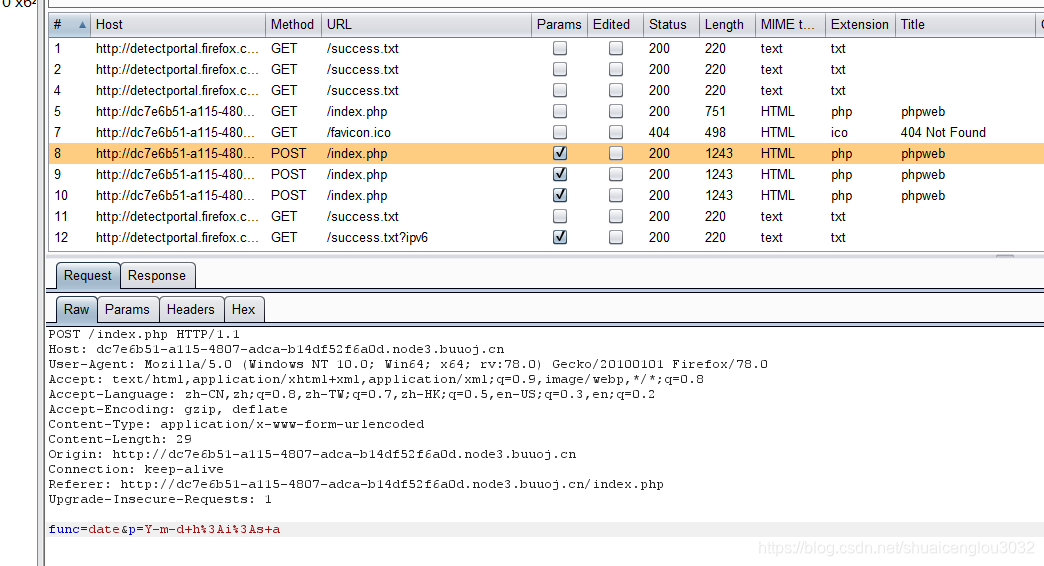
Task: Click the Accept-Encoding header line
Action: [168, 410]
